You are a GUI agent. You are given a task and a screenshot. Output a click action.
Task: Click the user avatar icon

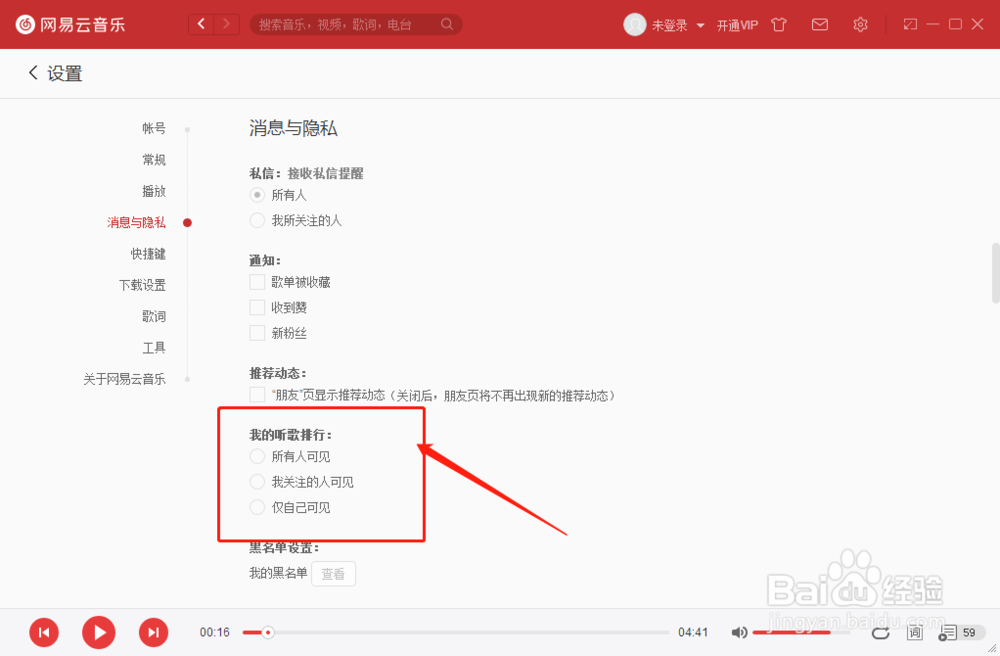click(x=635, y=25)
